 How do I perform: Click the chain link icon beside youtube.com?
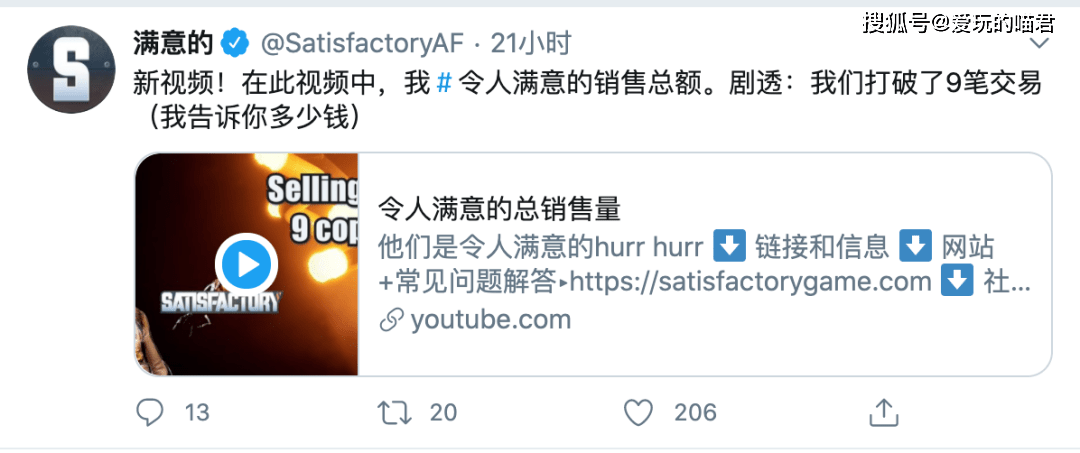point(391,321)
